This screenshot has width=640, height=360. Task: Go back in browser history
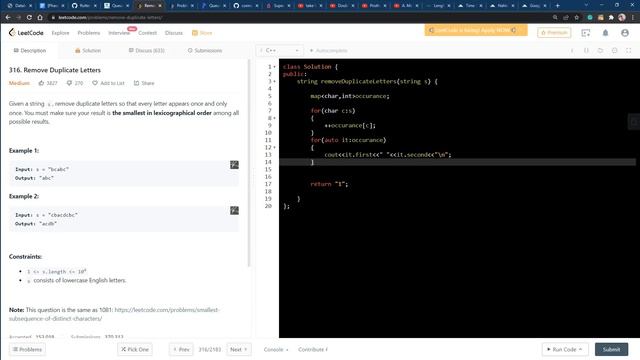tap(8, 18)
